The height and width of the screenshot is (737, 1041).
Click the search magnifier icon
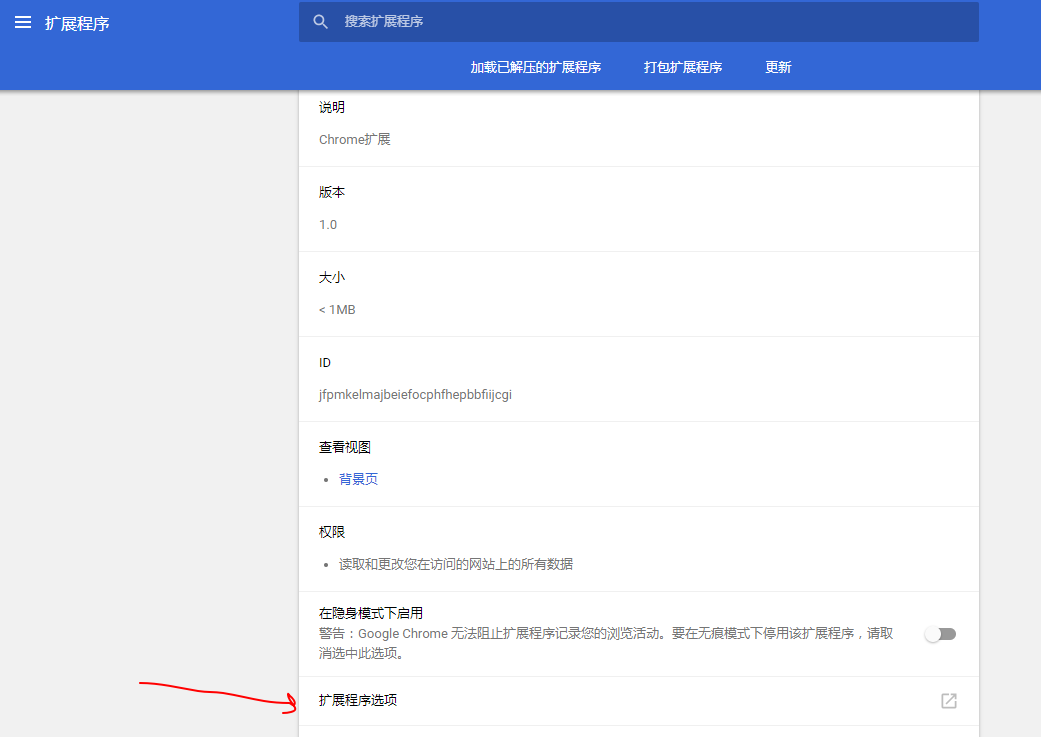tap(321, 22)
